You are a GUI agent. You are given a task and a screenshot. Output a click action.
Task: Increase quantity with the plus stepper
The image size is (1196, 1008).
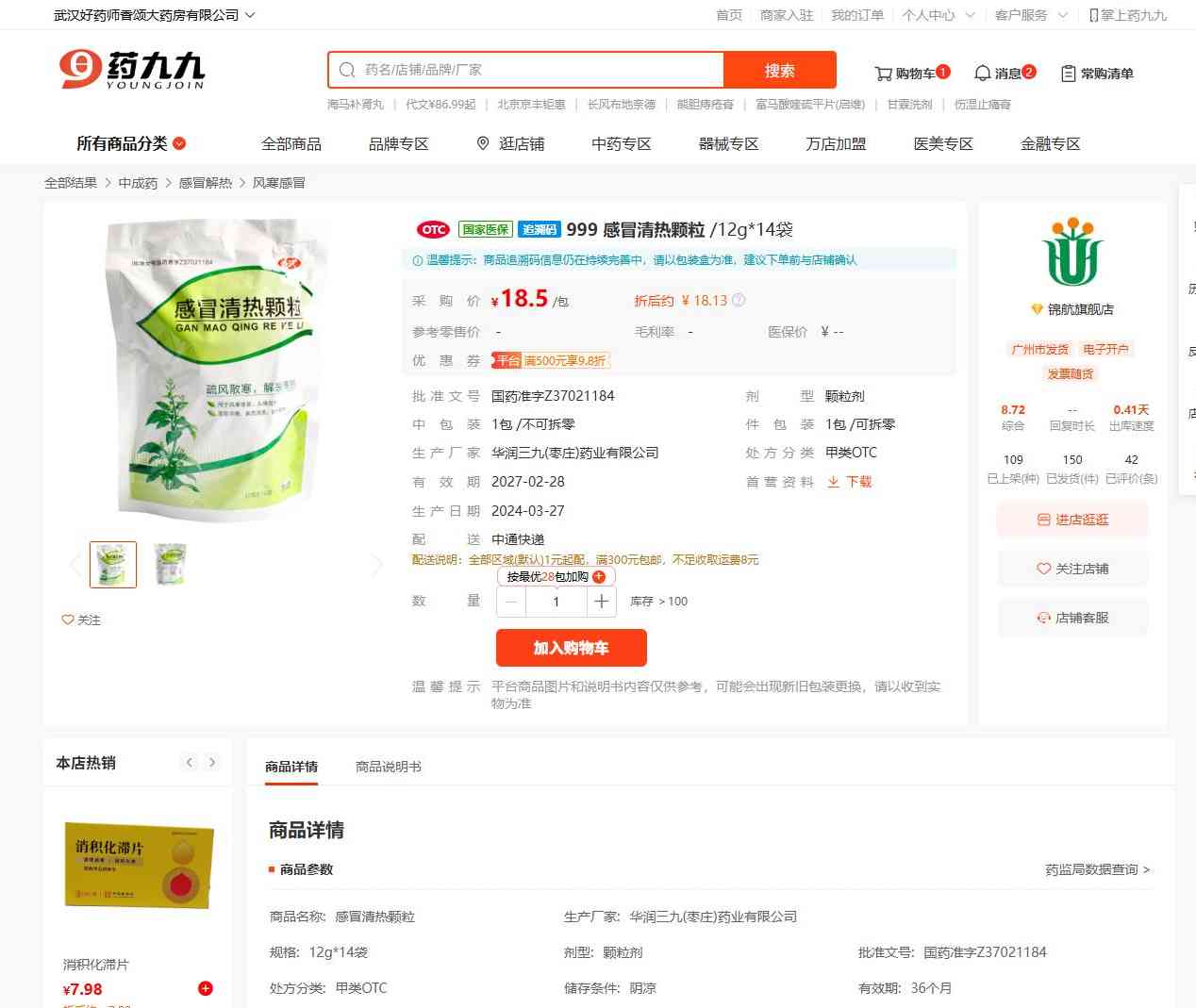[x=601, y=601]
